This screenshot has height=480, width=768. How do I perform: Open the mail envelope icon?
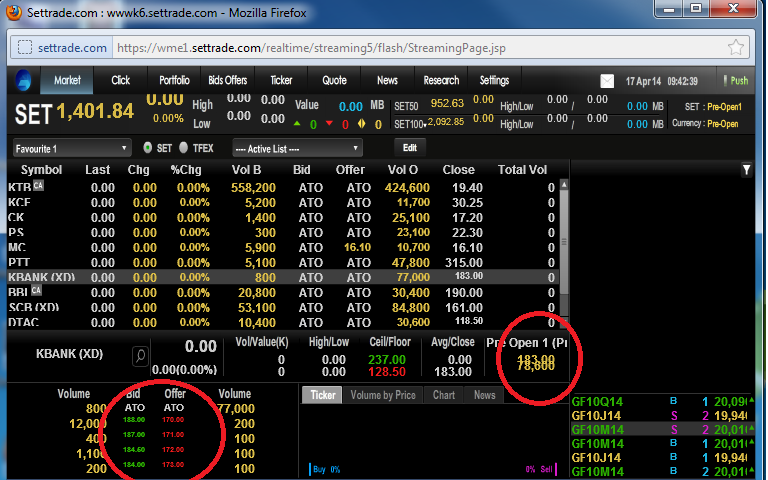point(607,81)
